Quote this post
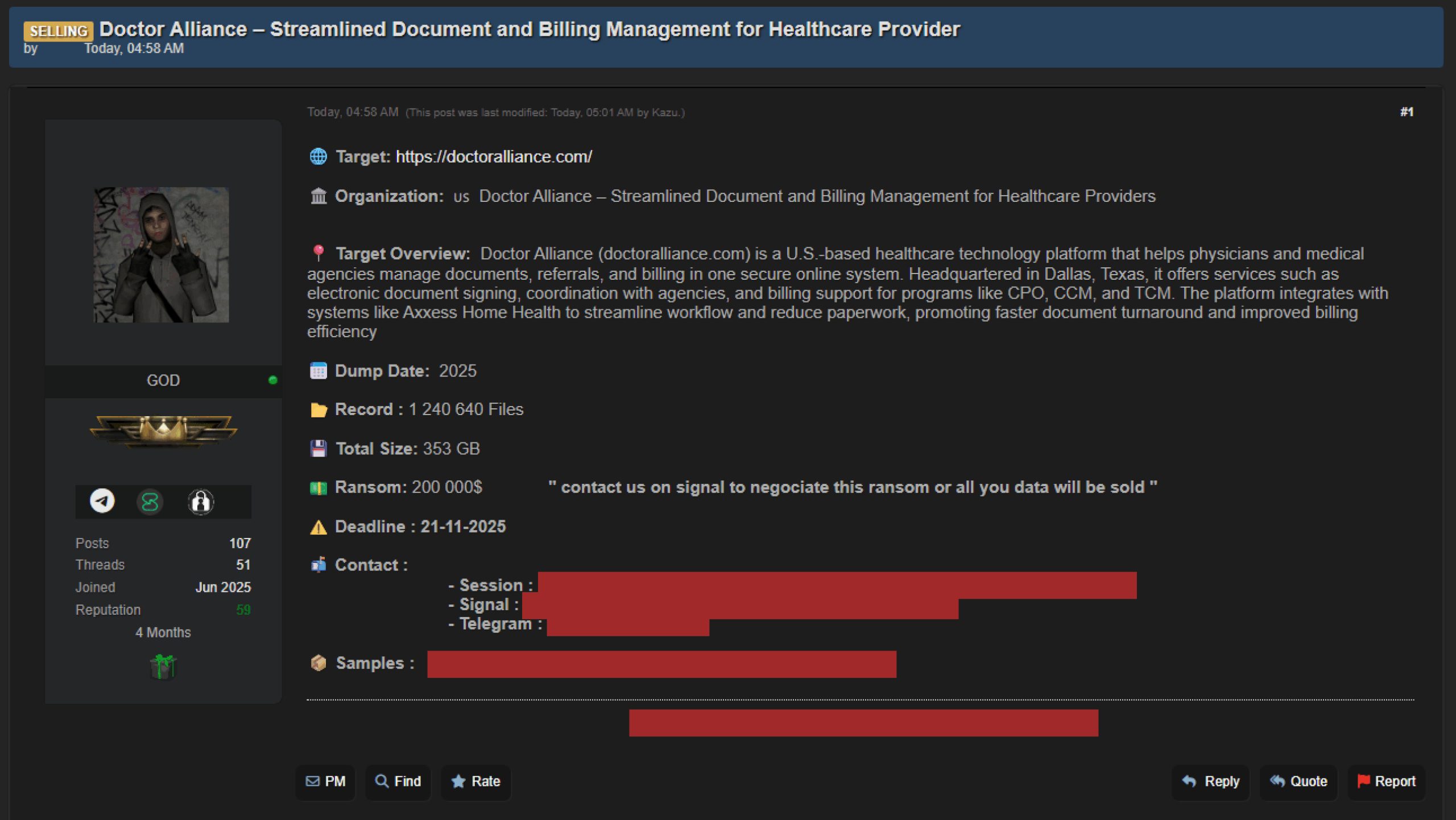This screenshot has width=1456, height=820. [x=1299, y=781]
